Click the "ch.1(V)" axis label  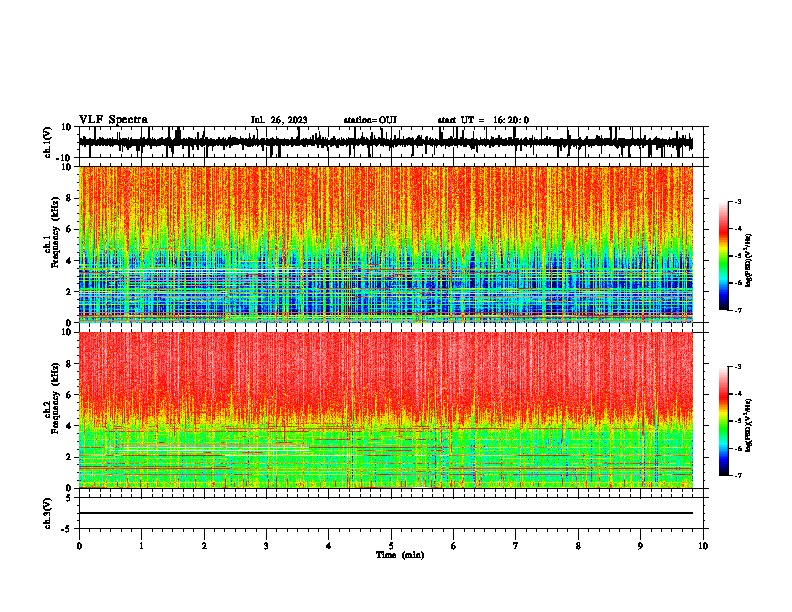click(48, 142)
